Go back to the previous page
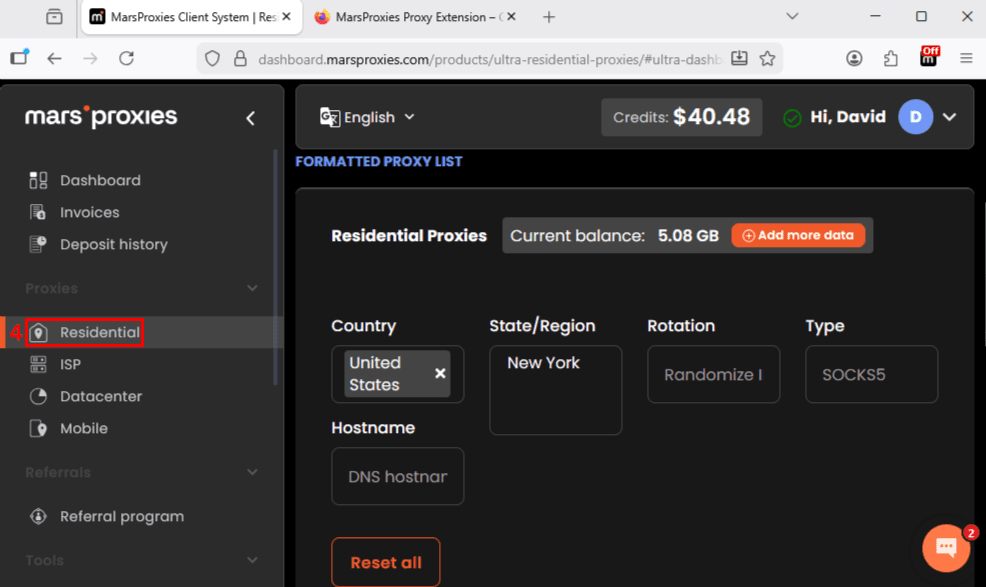 click(55, 59)
